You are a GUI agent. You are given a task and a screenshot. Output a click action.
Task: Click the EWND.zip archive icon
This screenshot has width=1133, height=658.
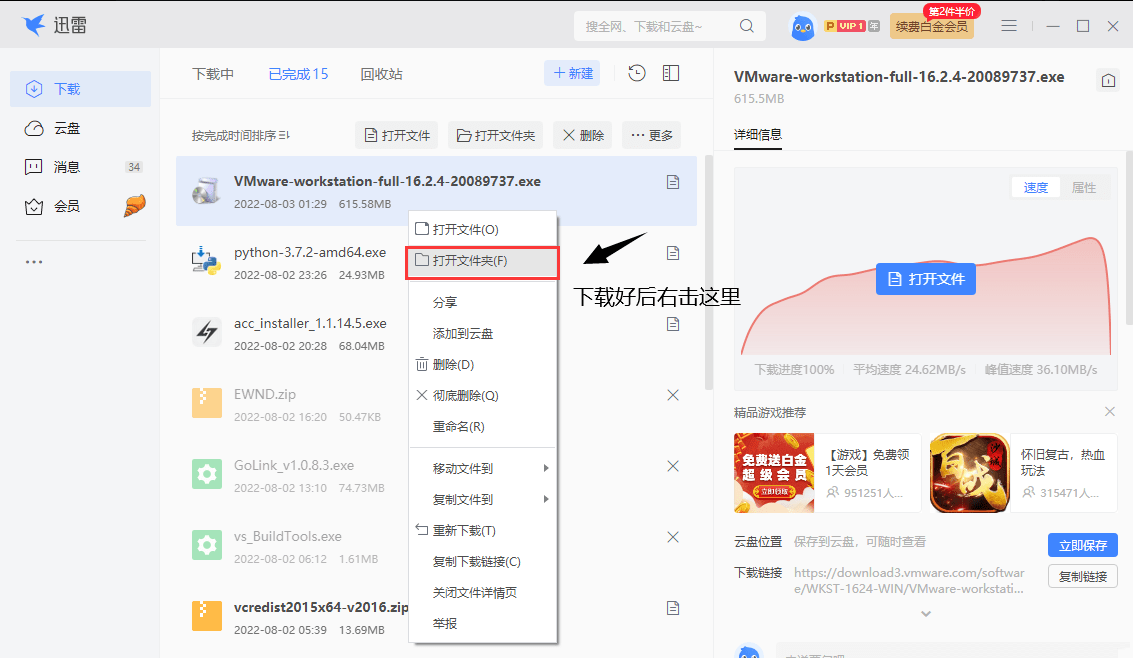[206, 403]
